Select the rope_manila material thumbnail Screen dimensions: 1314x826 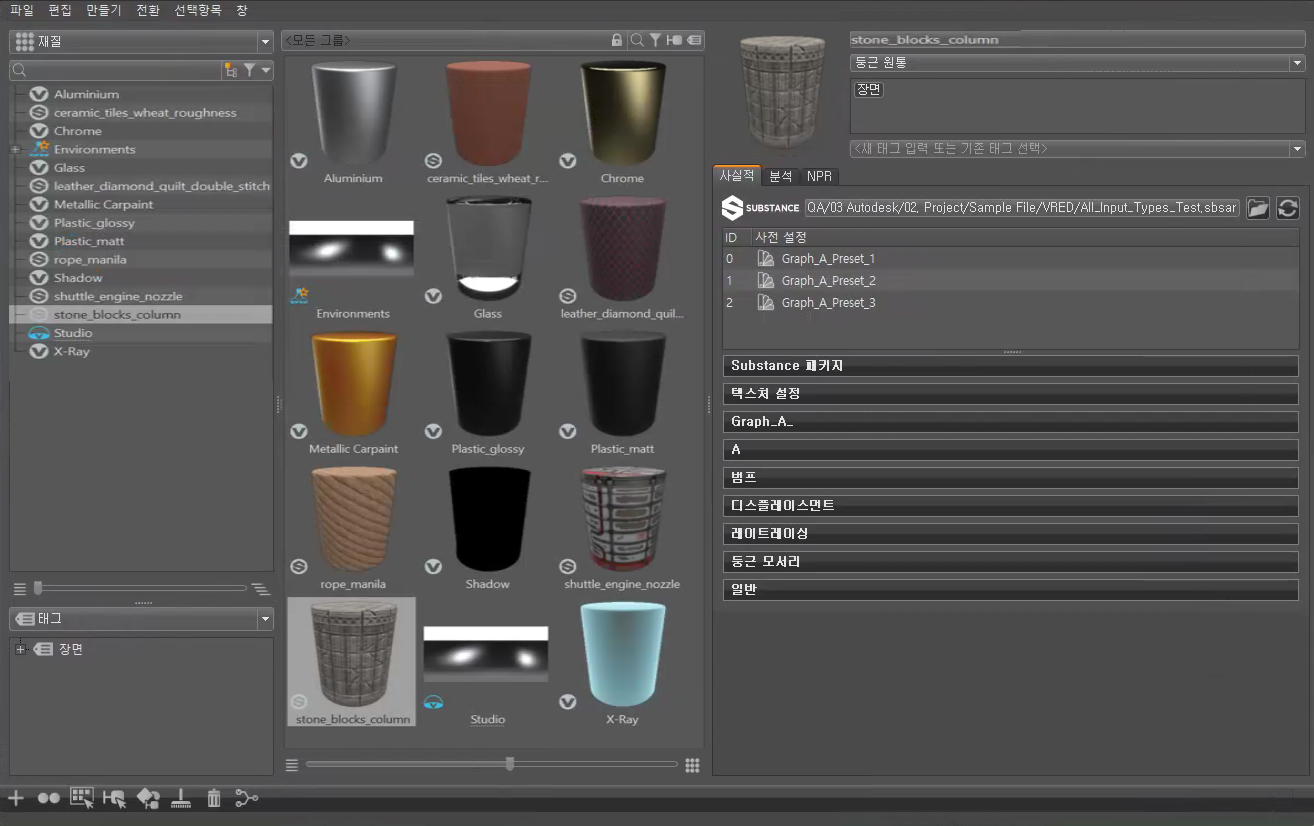pos(353,520)
